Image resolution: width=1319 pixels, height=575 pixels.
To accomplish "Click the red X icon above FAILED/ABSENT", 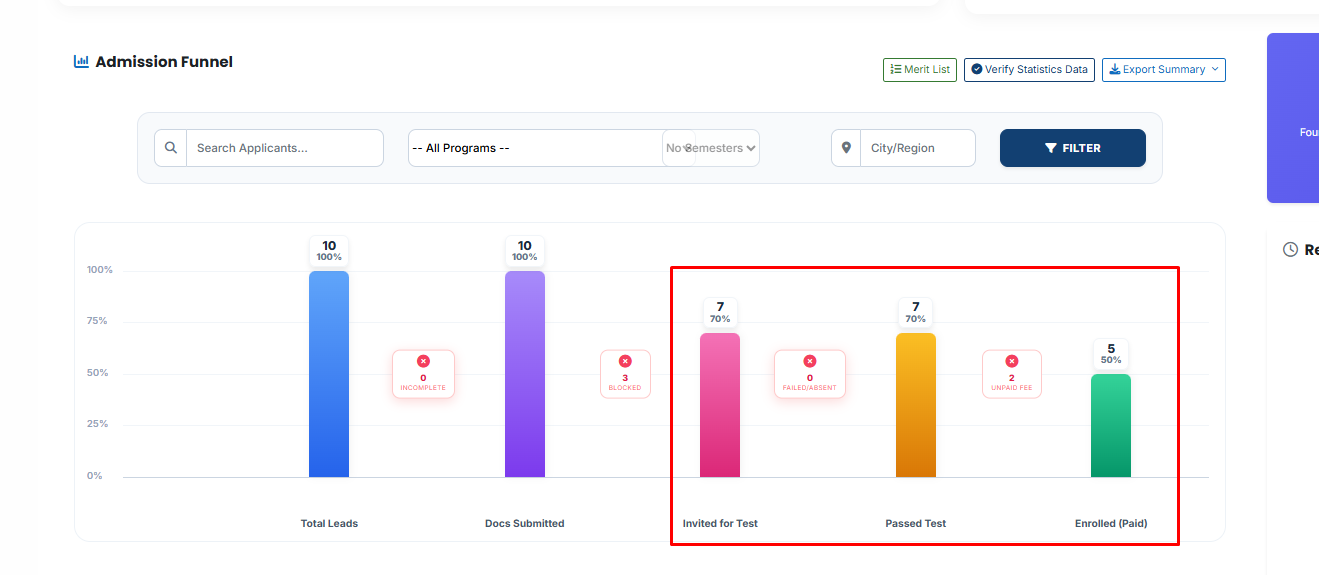I will pos(810,361).
